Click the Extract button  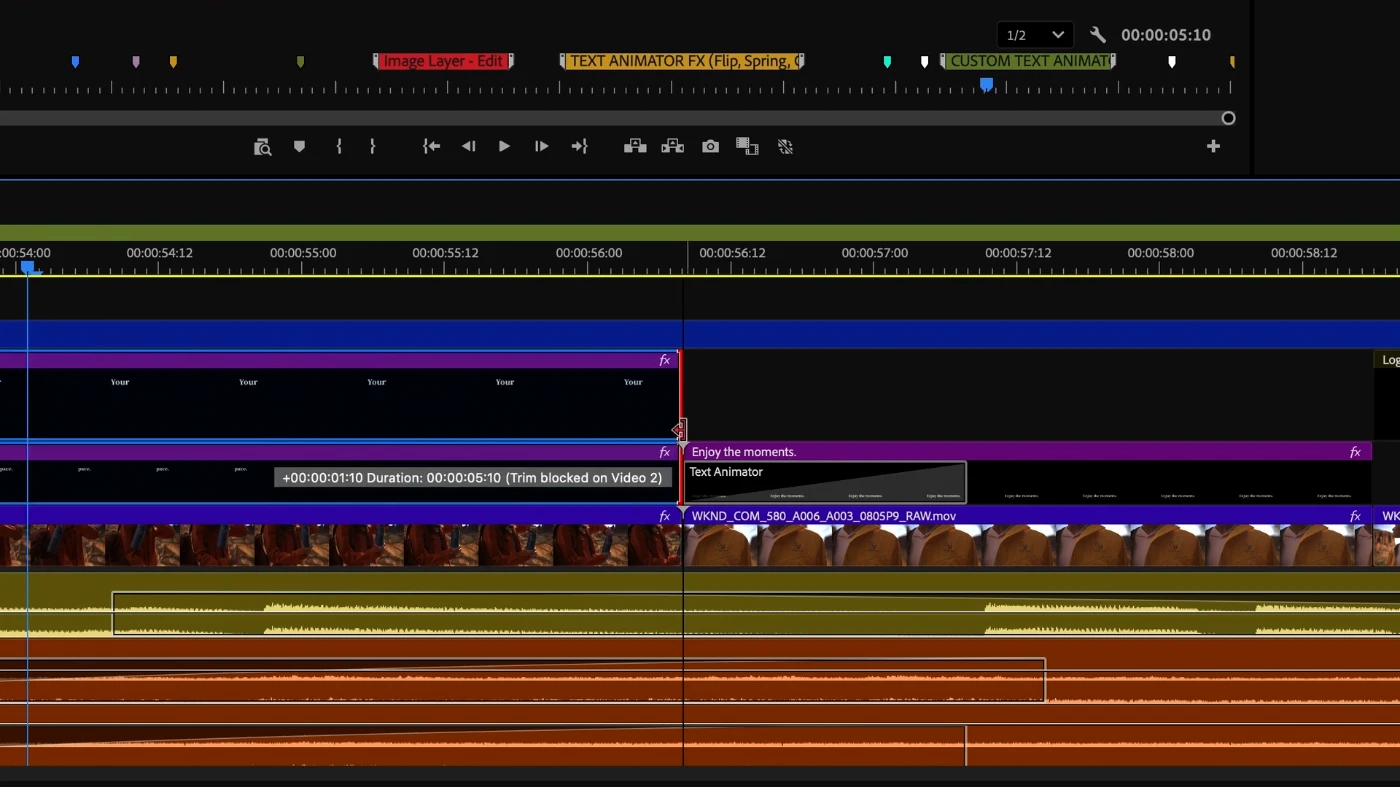[x=672, y=147]
